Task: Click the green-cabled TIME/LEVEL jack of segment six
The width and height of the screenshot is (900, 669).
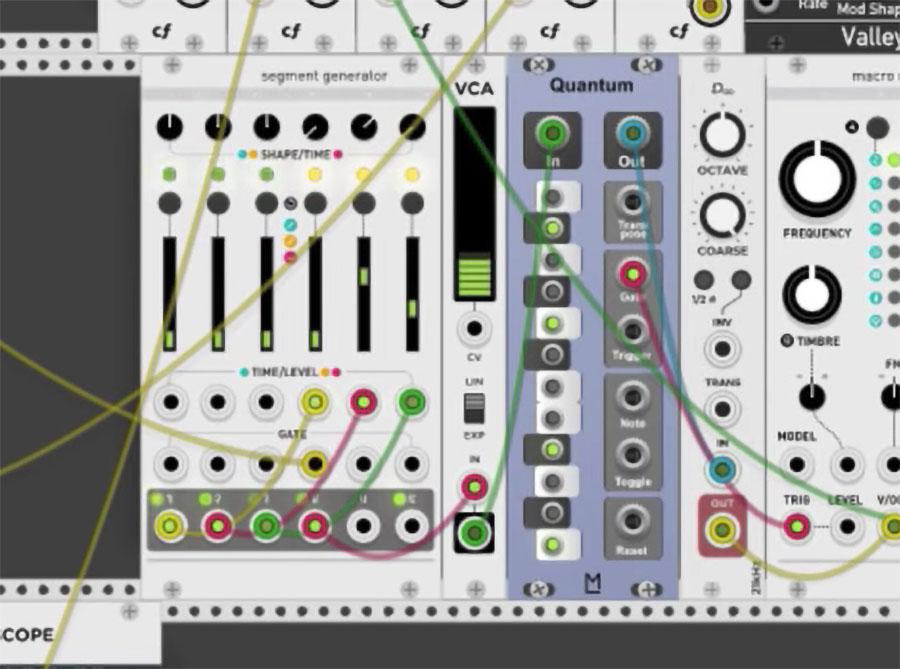Action: click(x=412, y=402)
